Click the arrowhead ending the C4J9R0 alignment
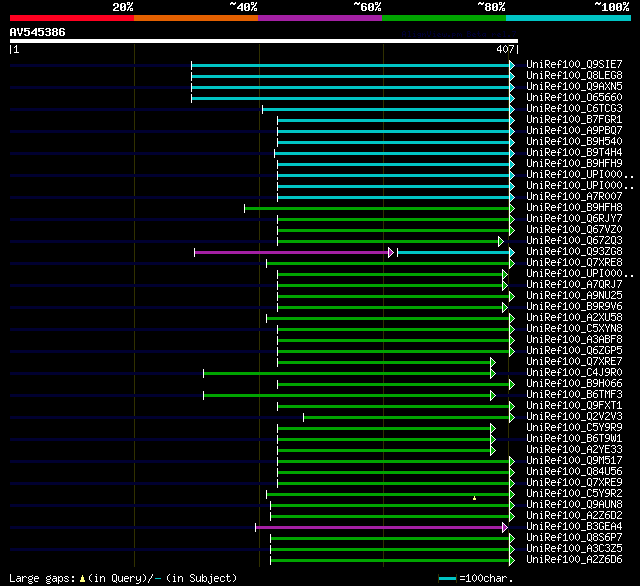The height and width of the screenshot is (586, 640). pyautogui.click(x=493, y=373)
